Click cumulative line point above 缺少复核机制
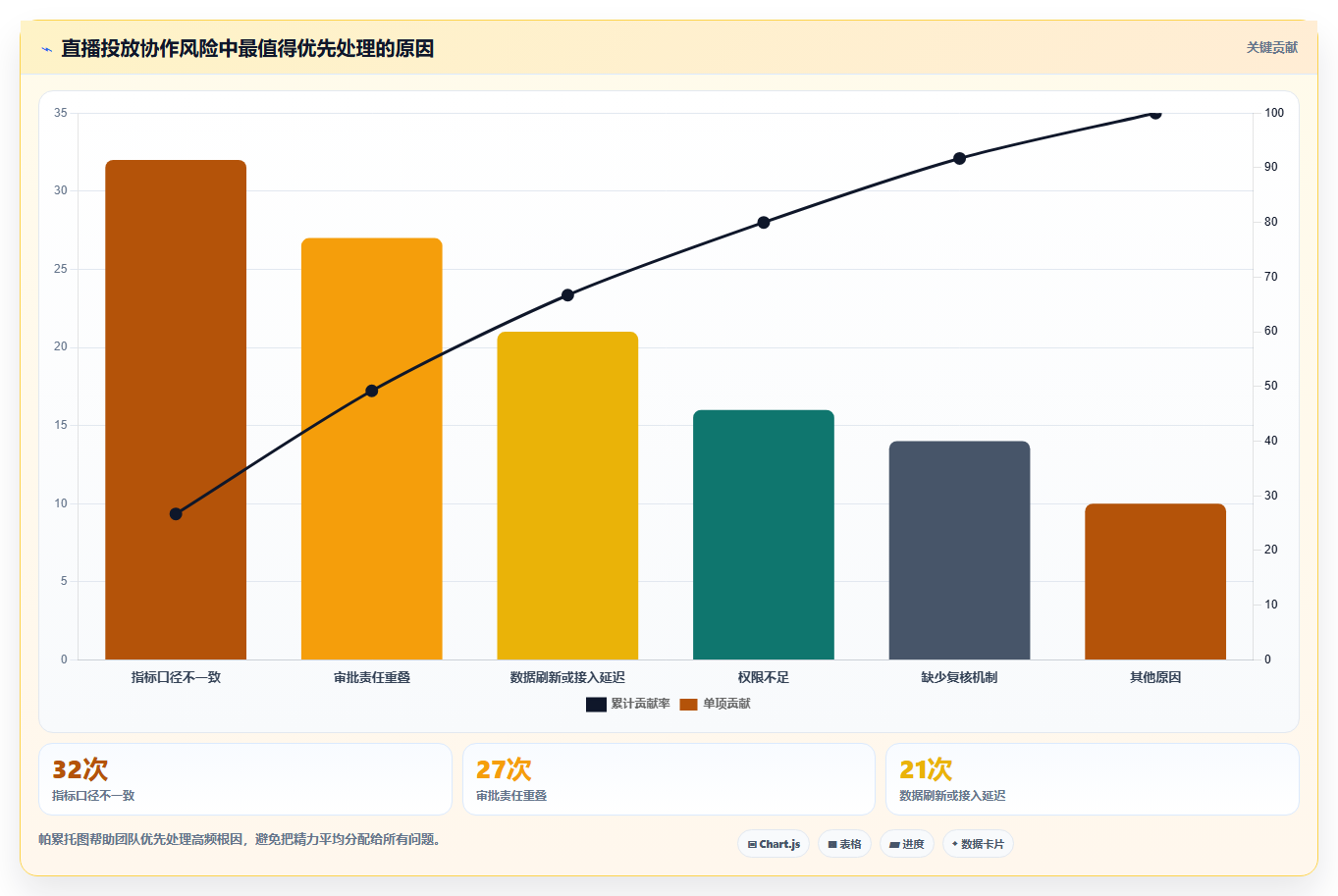This screenshot has width=1338, height=896. point(959,158)
